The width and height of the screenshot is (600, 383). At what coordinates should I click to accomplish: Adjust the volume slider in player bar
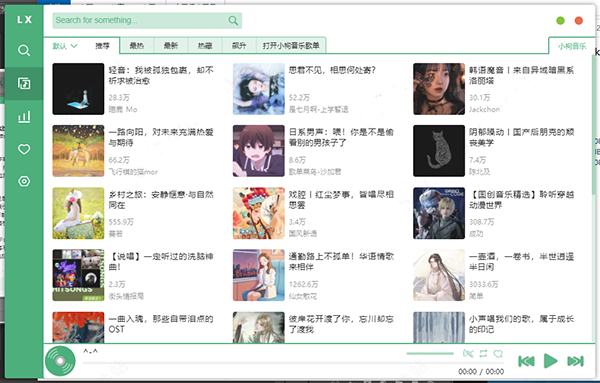430,354
